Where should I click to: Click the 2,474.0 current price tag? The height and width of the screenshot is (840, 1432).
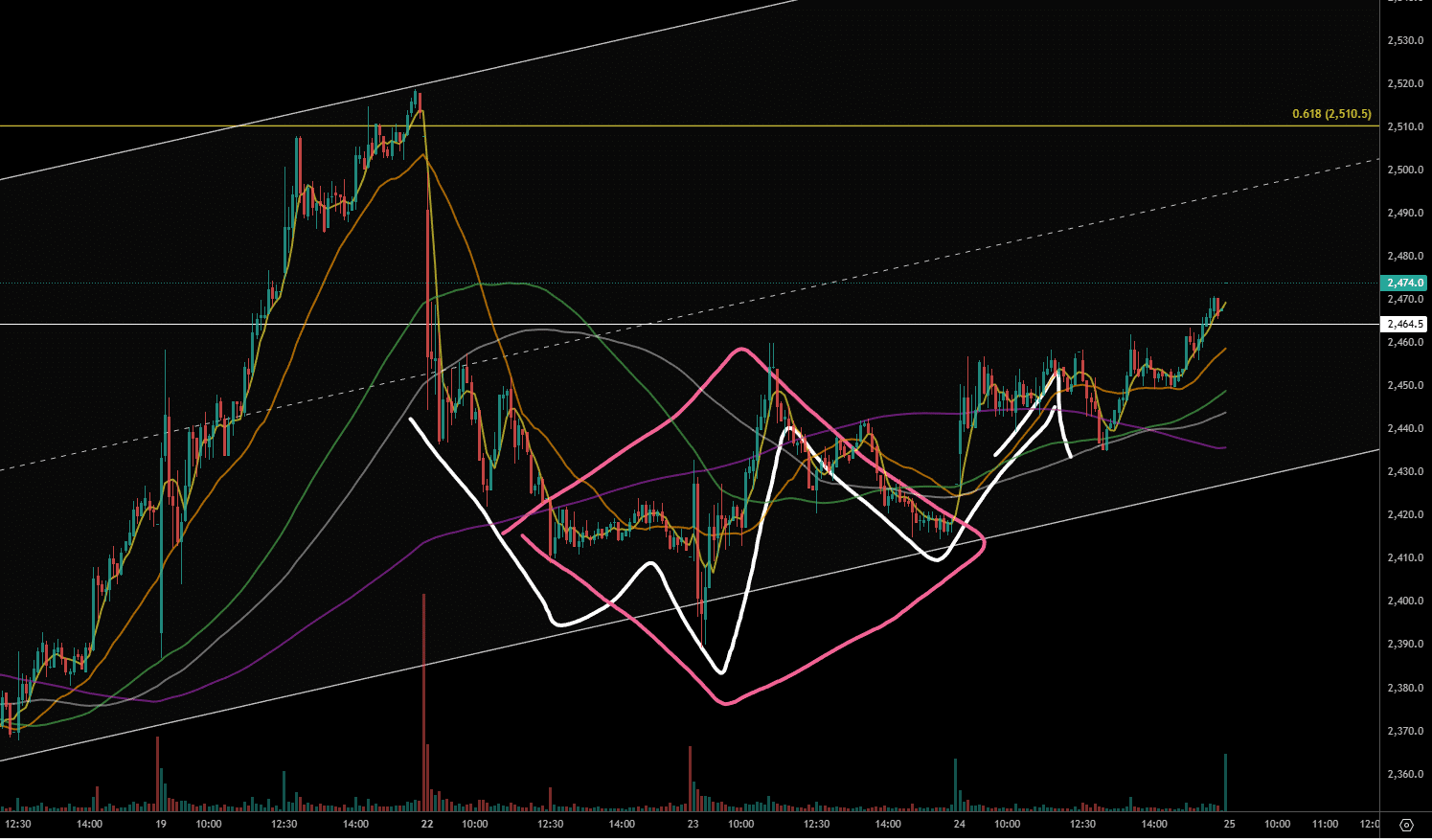1403,283
